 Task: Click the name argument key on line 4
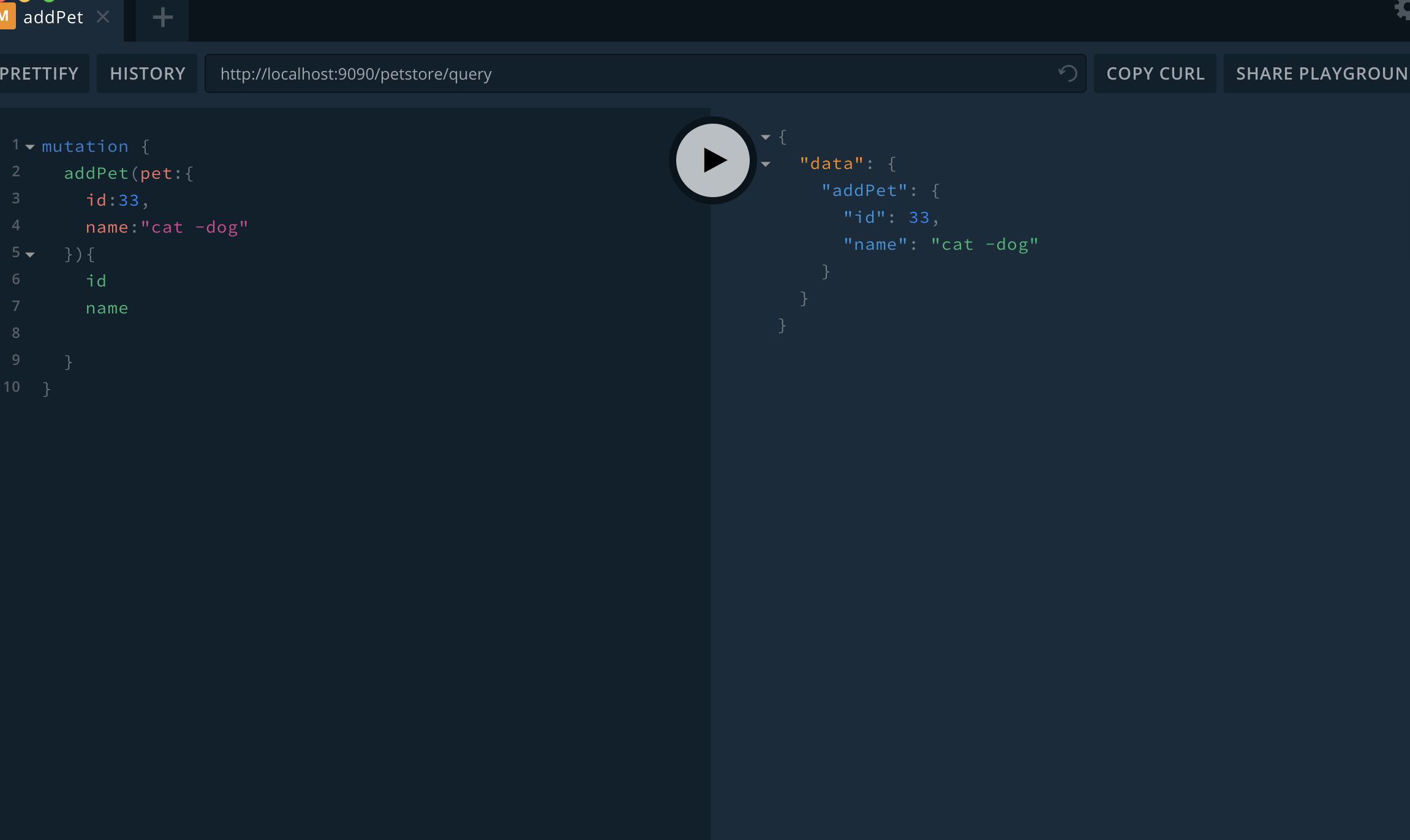click(x=107, y=227)
